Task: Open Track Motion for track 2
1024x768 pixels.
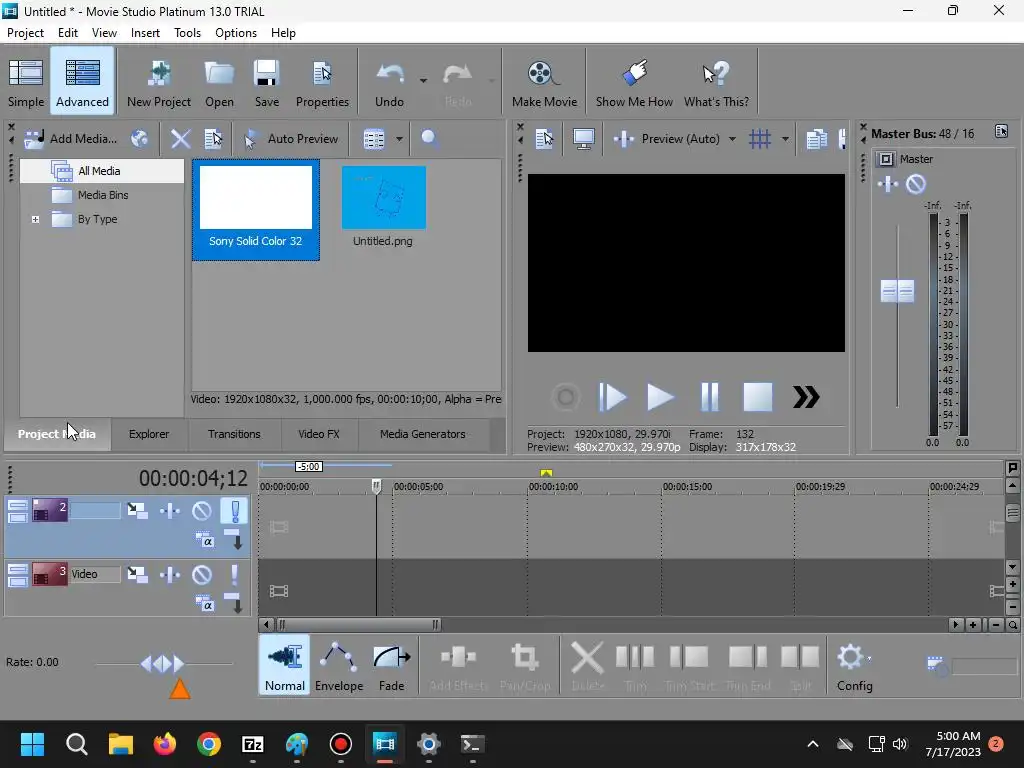Action: 137,511
